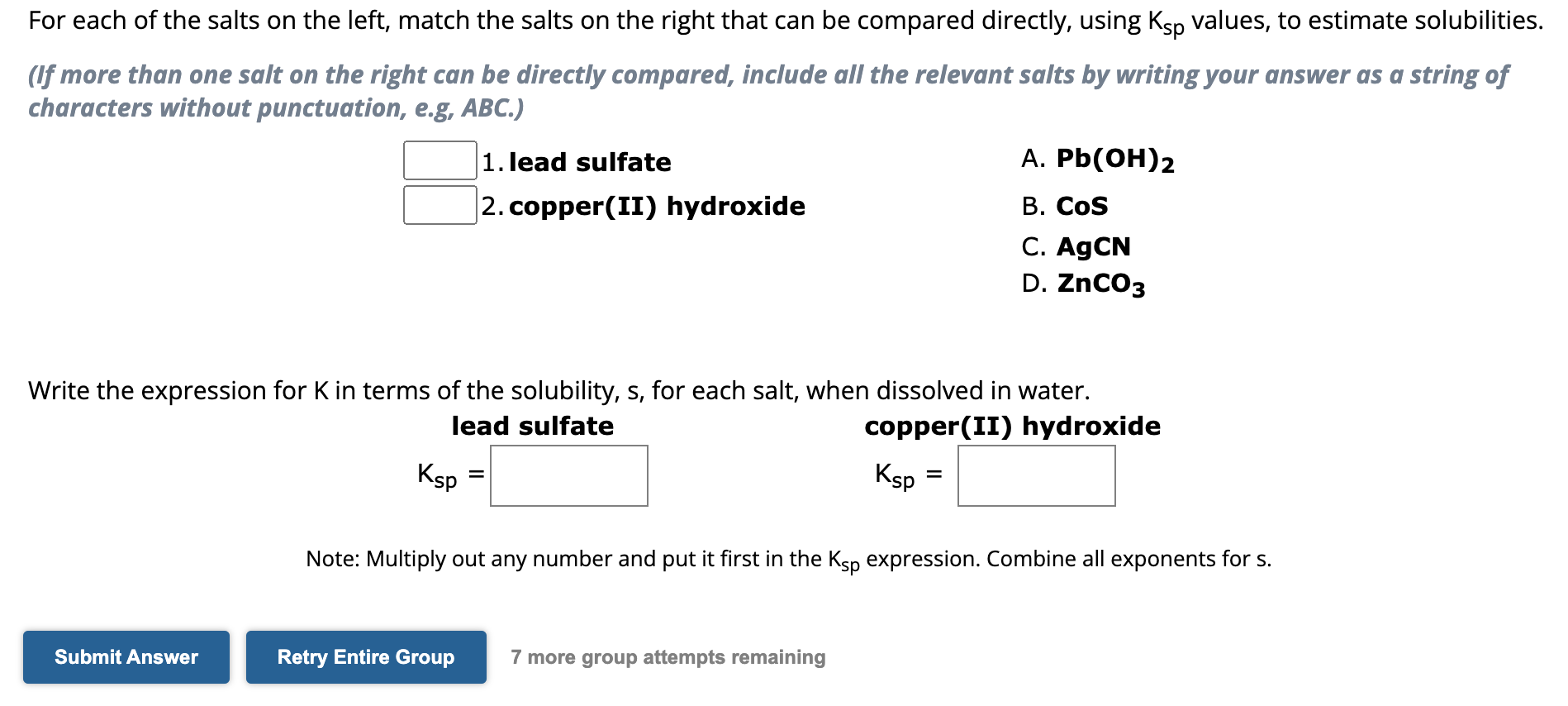Click the Ksp expression field under lead sulfate
Image resolution: width=1568 pixels, height=706 pixels.
click(568, 476)
